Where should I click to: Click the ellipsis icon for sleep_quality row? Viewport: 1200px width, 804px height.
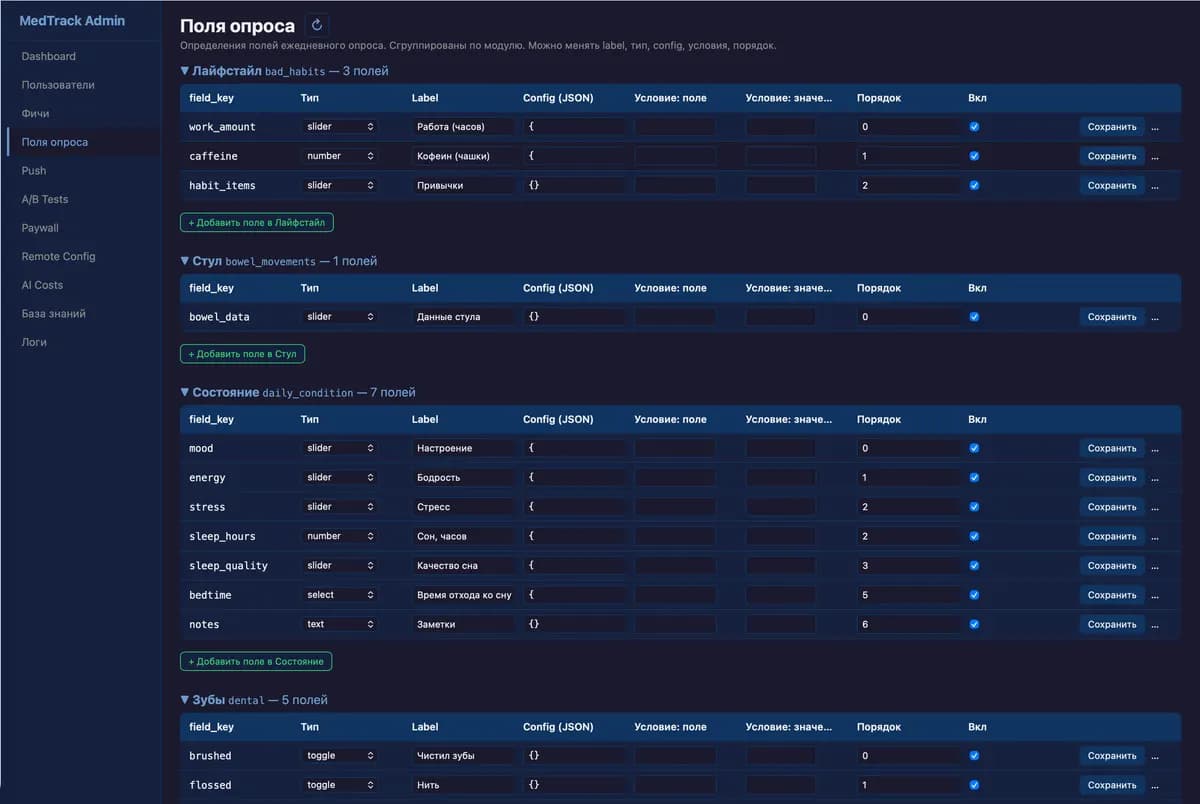point(1155,566)
